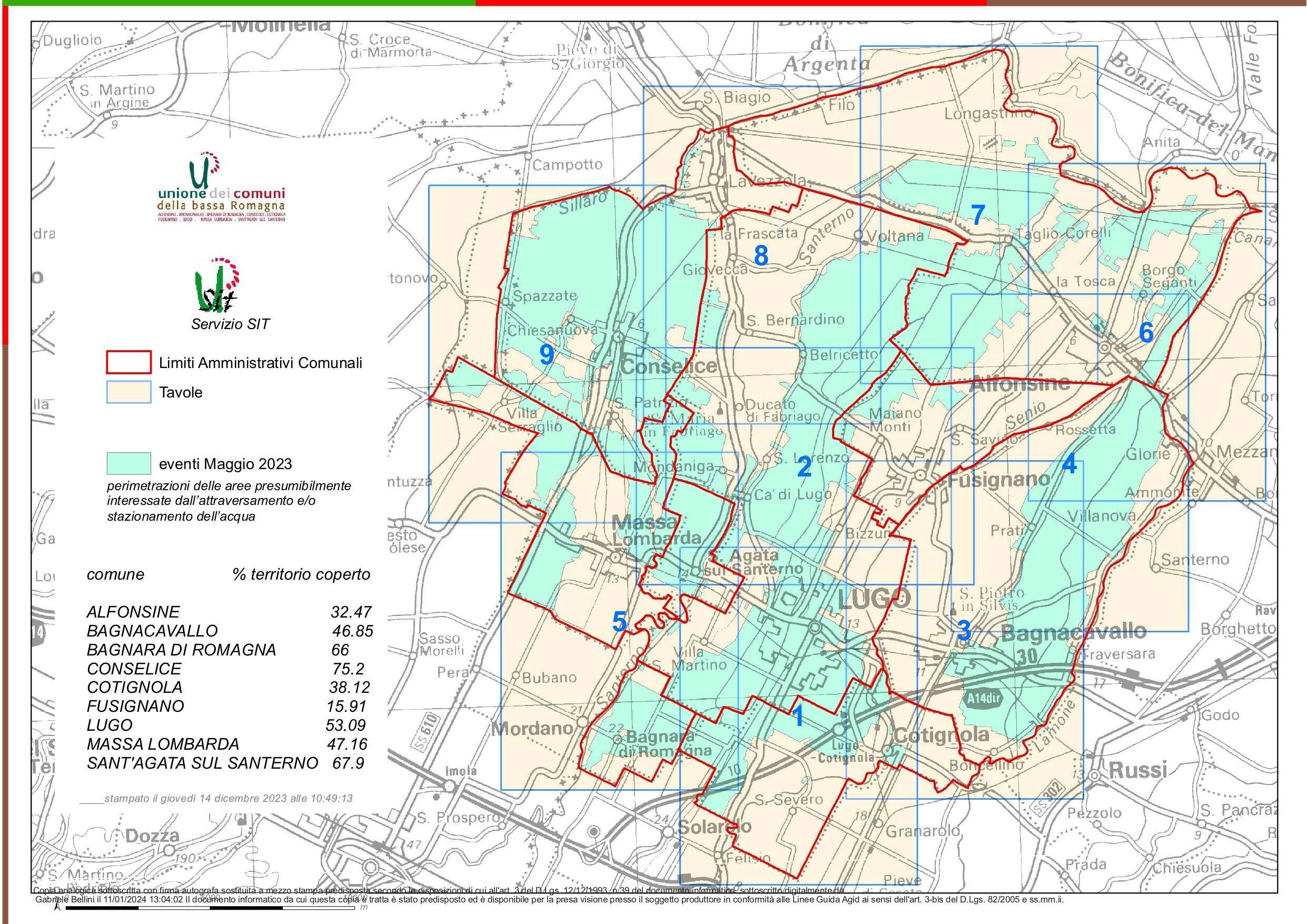Click the Servizio SIT logo

click(216, 285)
